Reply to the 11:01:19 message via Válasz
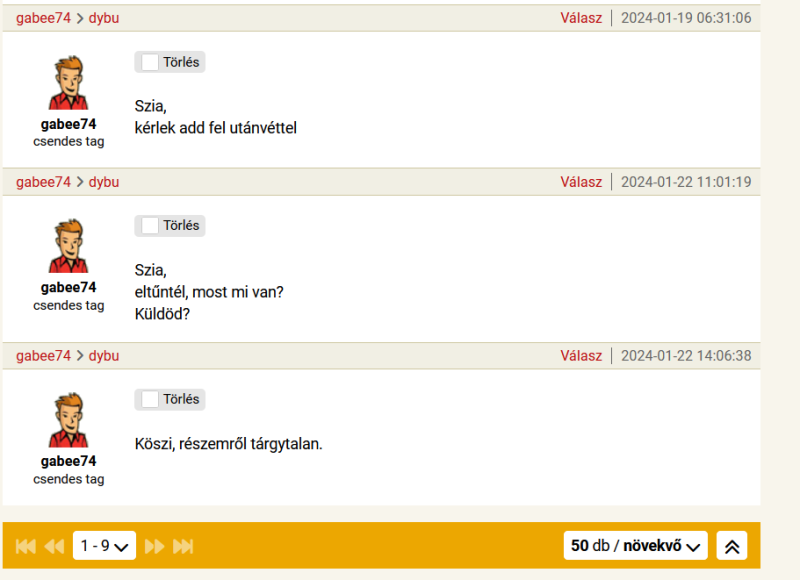Image resolution: width=800 pixels, height=580 pixels. tap(581, 182)
